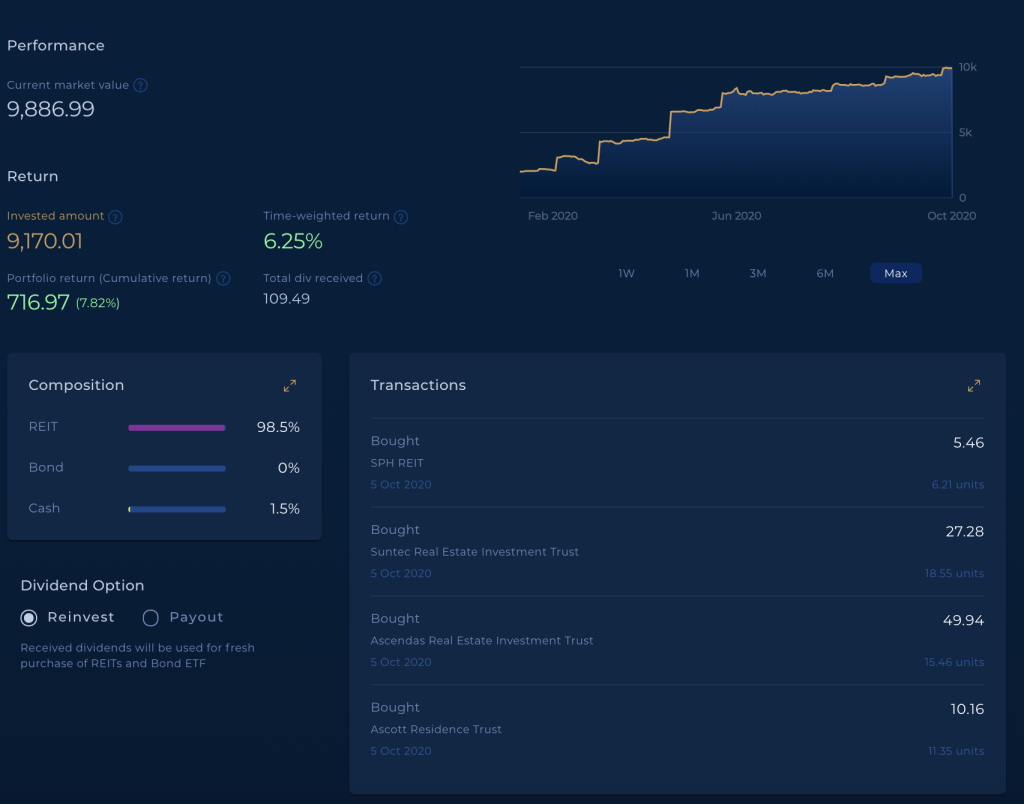The width and height of the screenshot is (1024, 804).
Task: Switch chart range to 1M
Action: coord(692,273)
